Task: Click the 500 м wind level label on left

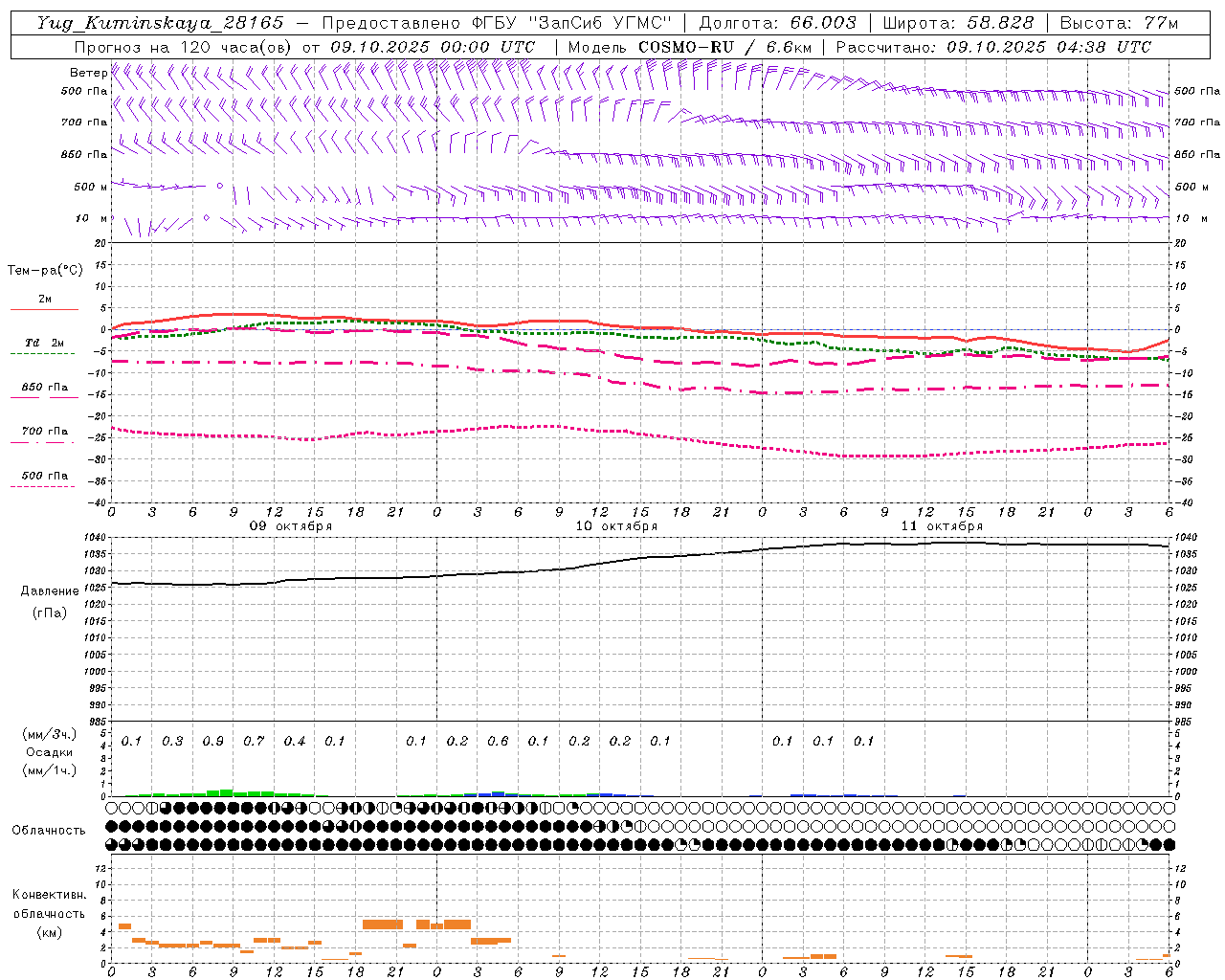Action: click(x=90, y=187)
